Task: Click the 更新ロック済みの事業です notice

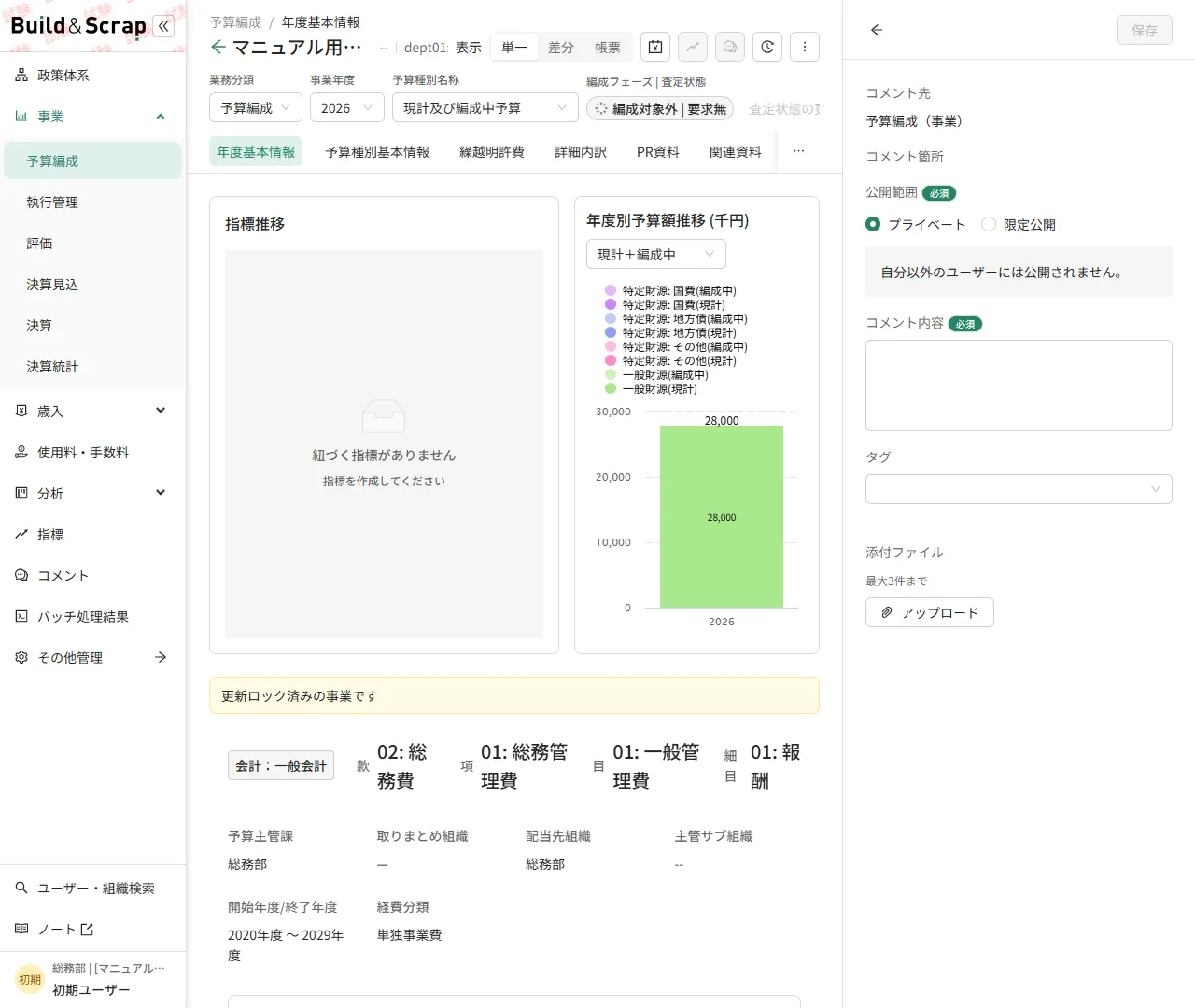Action: [x=514, y=695]
